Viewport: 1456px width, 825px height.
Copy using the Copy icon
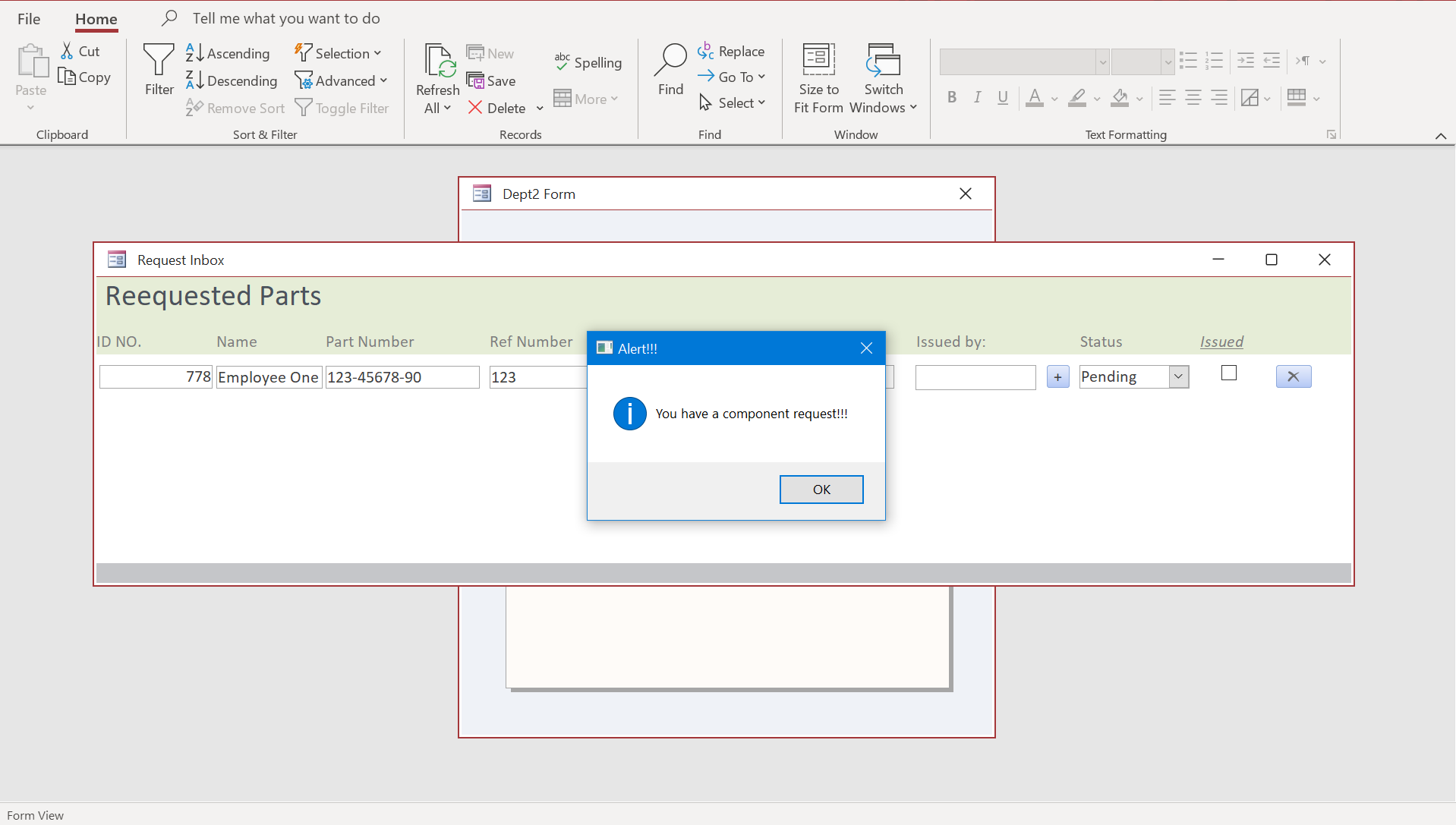pos(67,77)
